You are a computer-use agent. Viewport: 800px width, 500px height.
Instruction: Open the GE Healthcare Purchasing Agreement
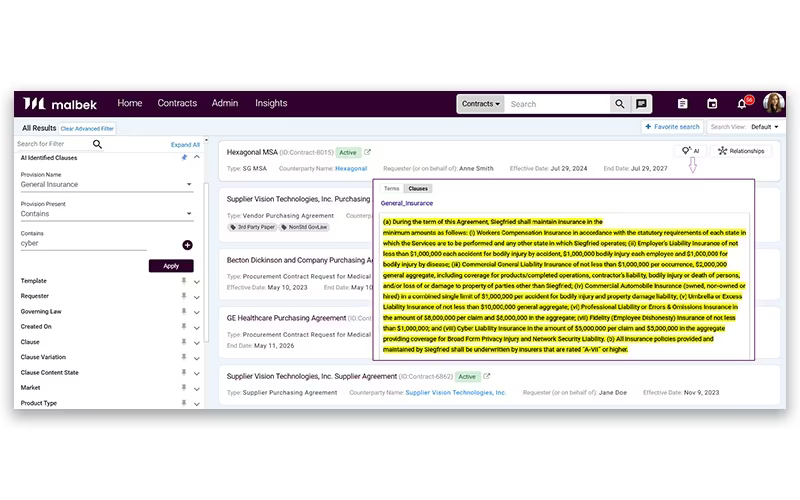coord(286,318)
